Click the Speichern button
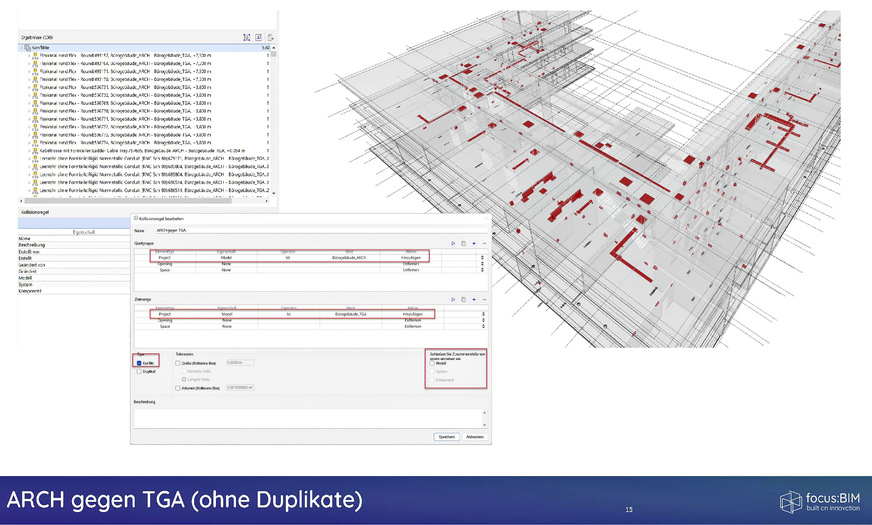872x525 pixels. click(x=445, y=437)
